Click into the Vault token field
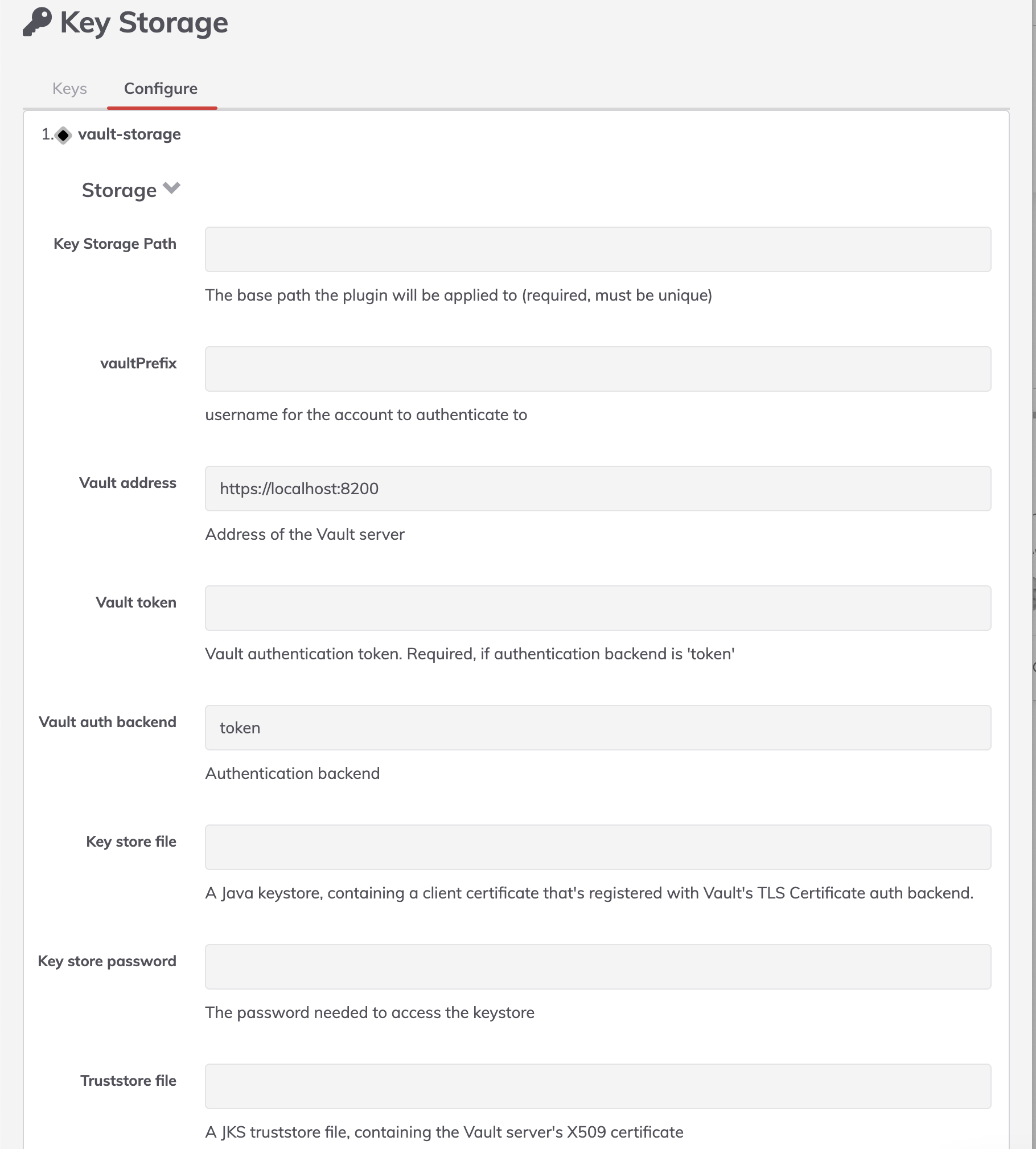 coord(598,608)
